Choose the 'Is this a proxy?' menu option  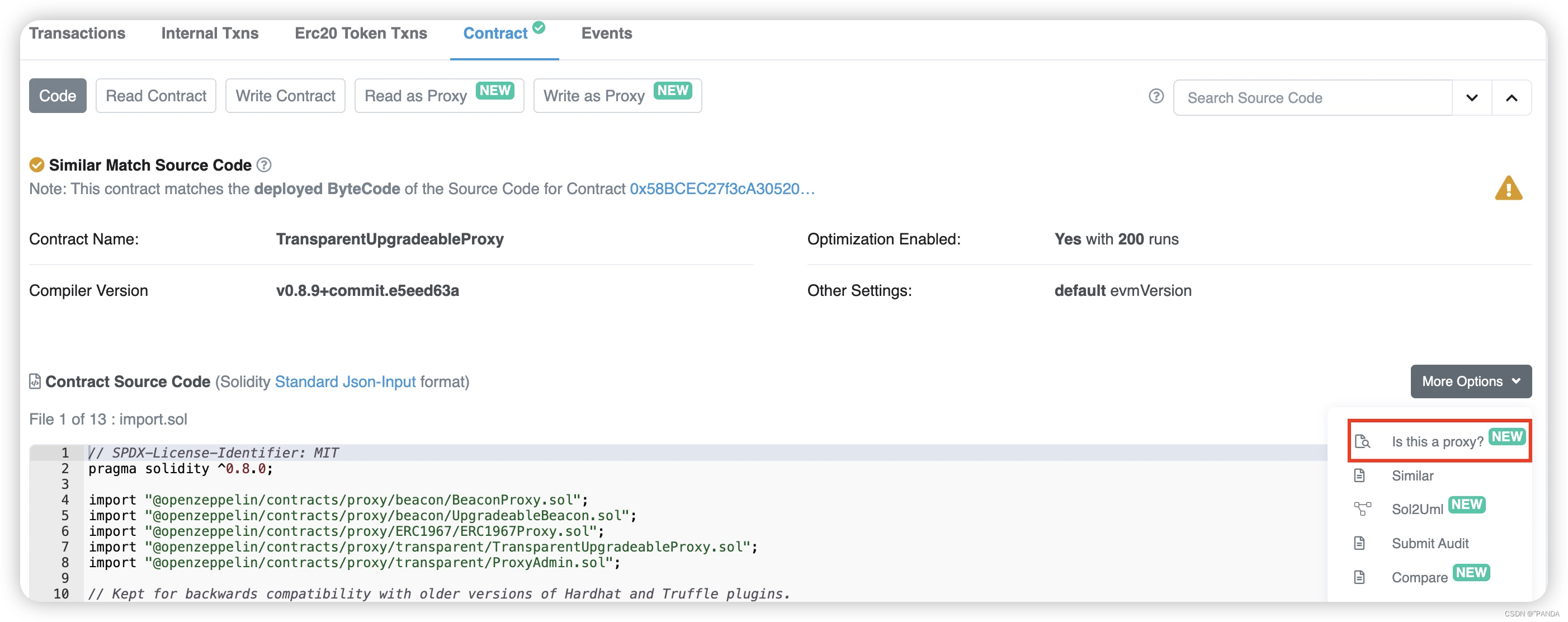click(x=1439, y=441)
